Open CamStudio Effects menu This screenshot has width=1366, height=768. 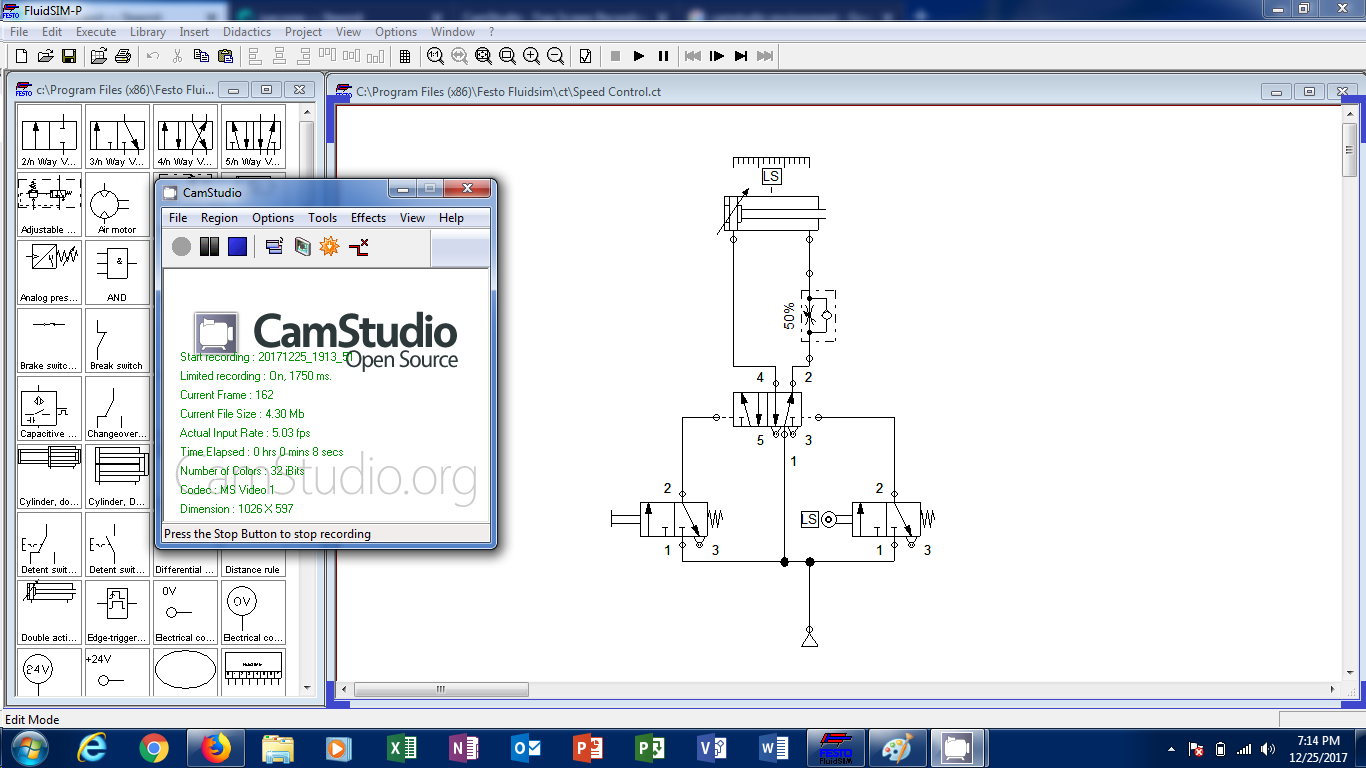(x=368, y=218)
